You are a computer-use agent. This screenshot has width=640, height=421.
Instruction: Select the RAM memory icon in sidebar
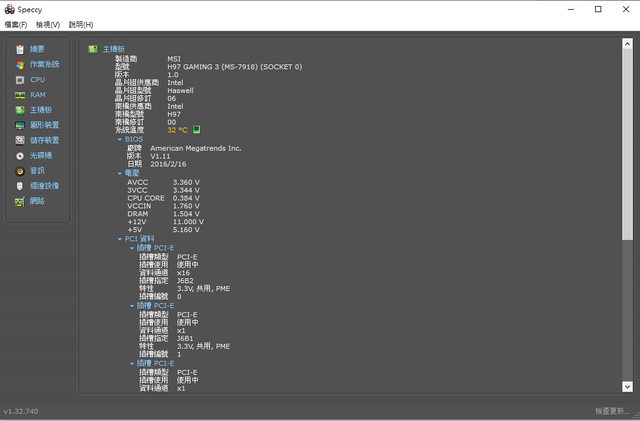click(19, 95)
